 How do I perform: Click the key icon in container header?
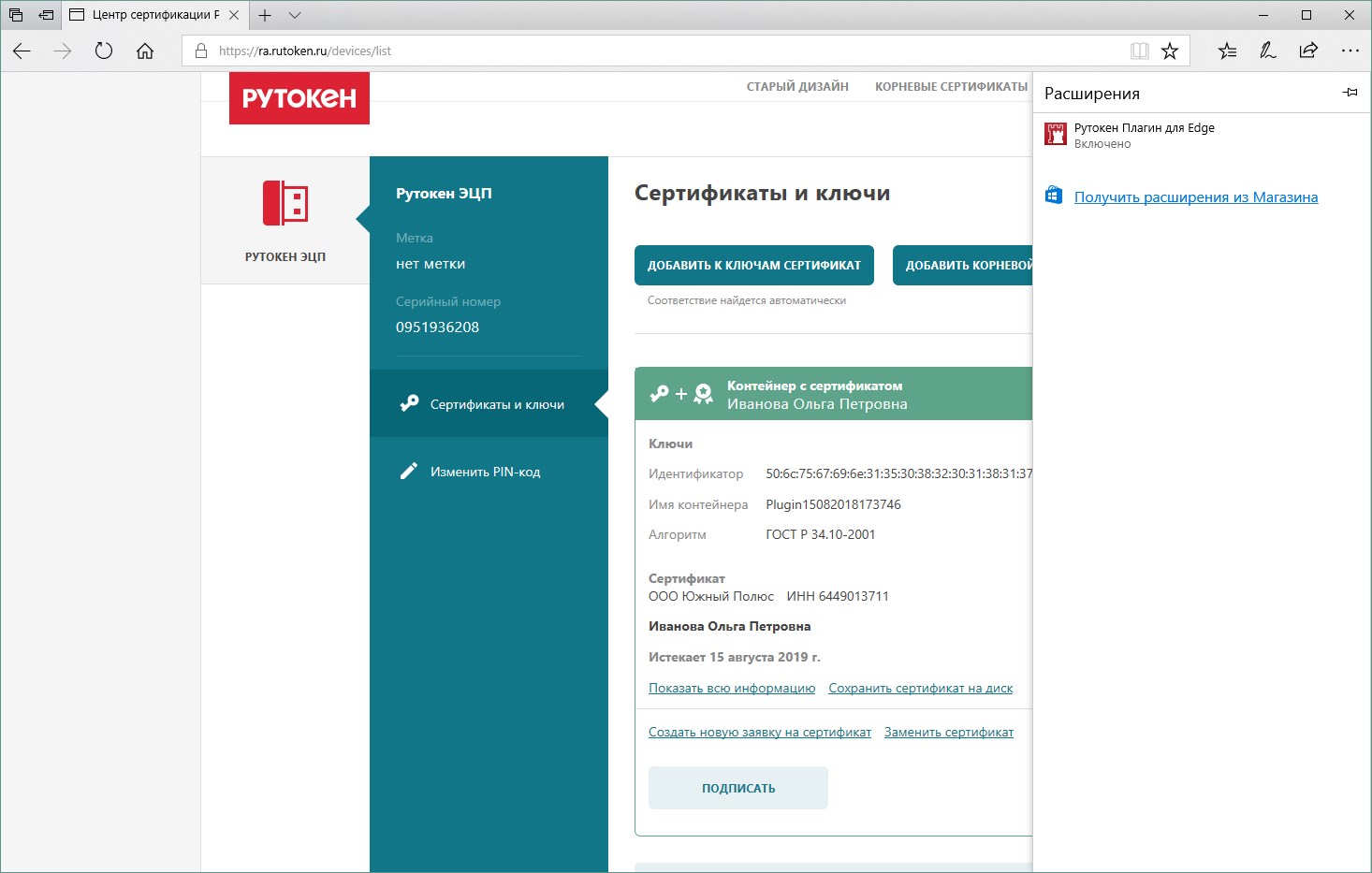[x=660, y=394]
